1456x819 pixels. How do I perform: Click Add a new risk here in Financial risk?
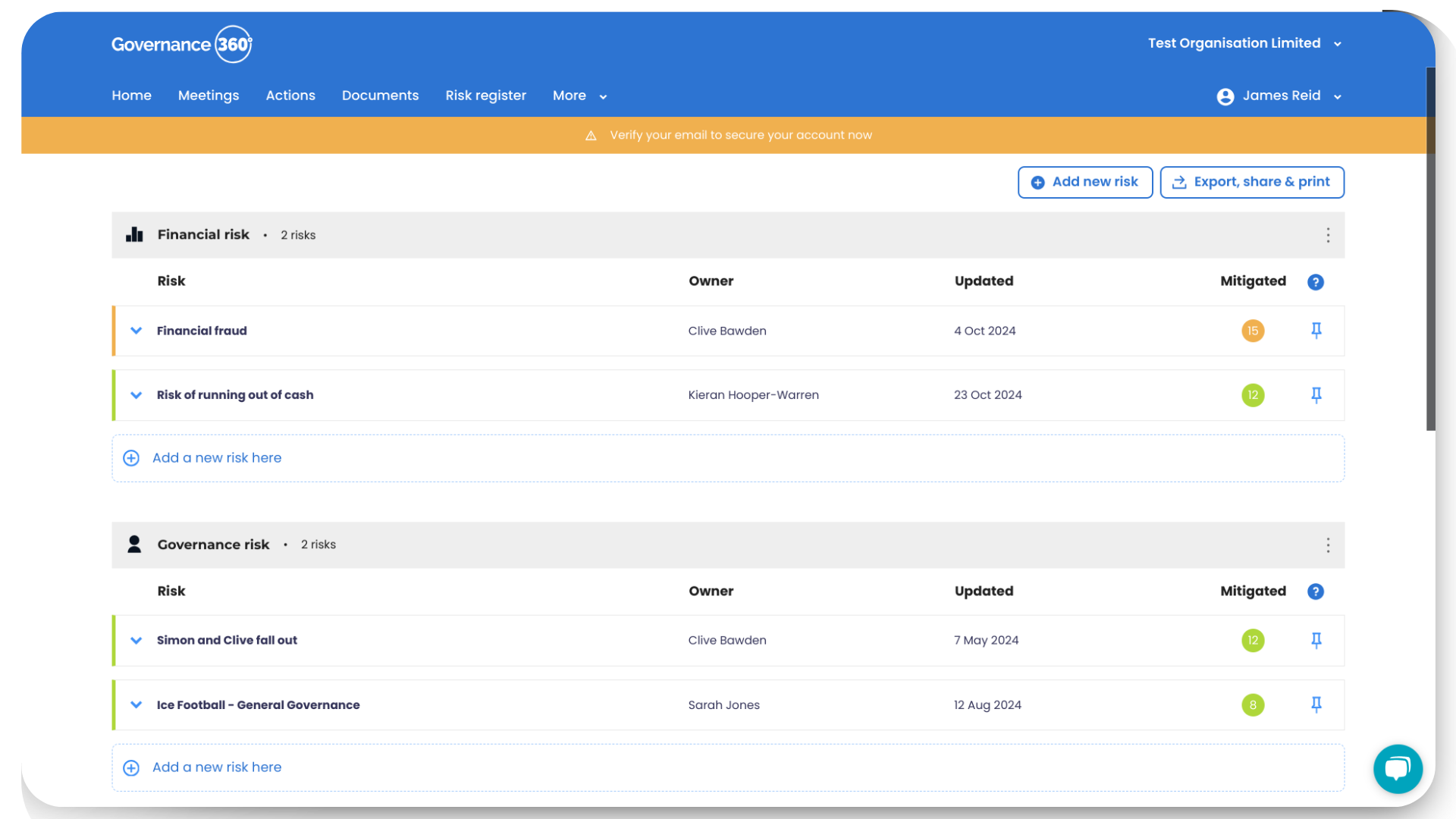216,457
